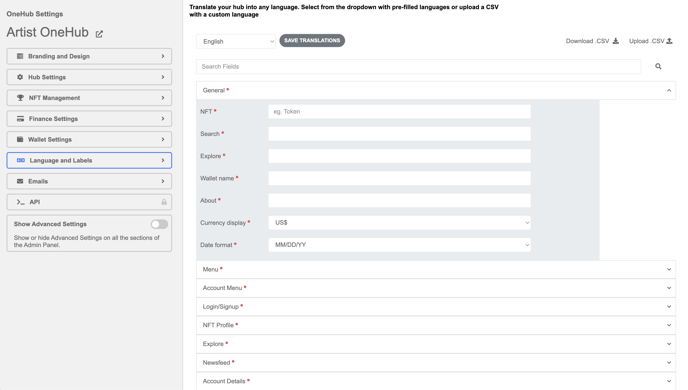Click the API lock icon

pos(164,202)
